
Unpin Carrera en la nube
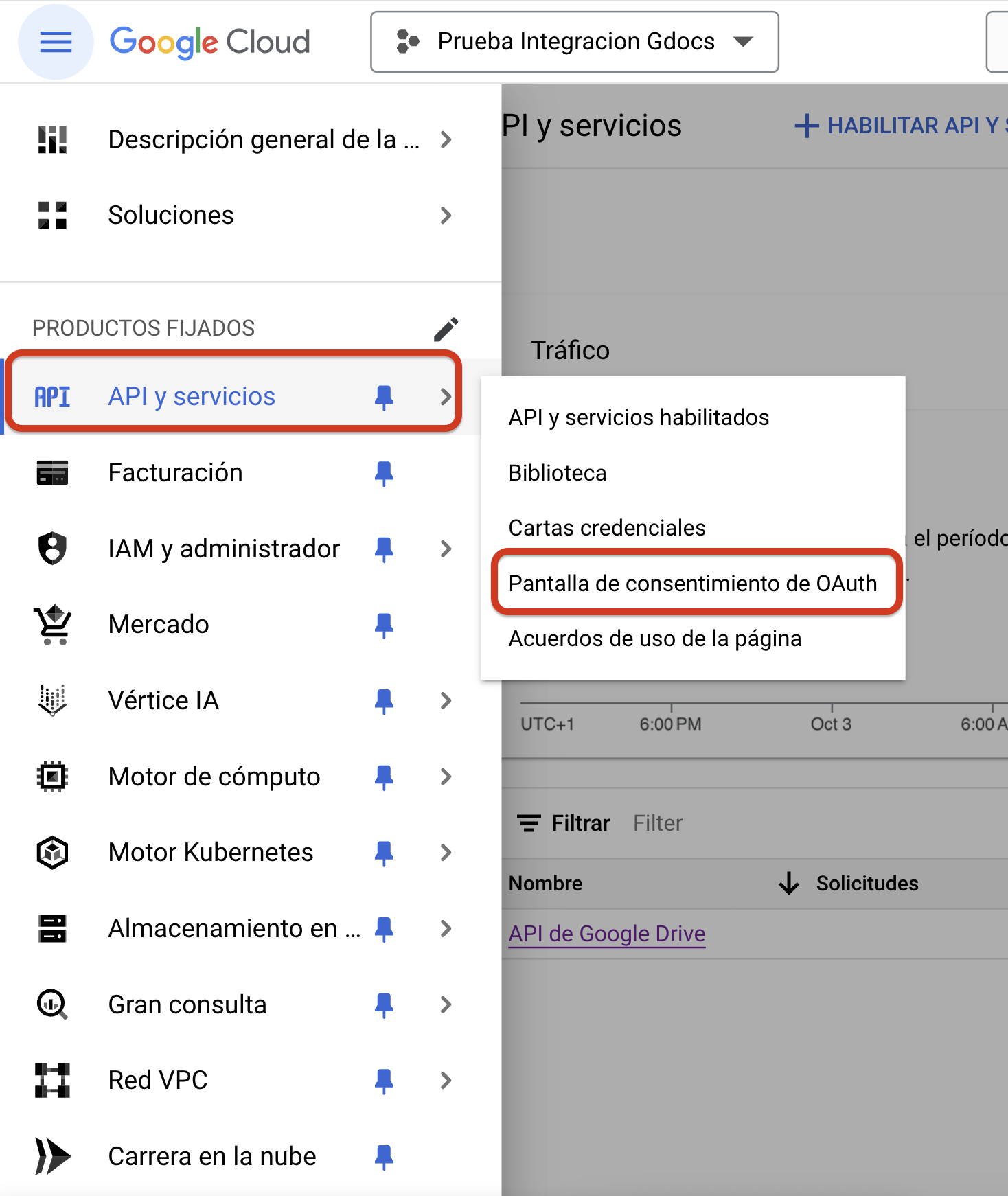384,1157
